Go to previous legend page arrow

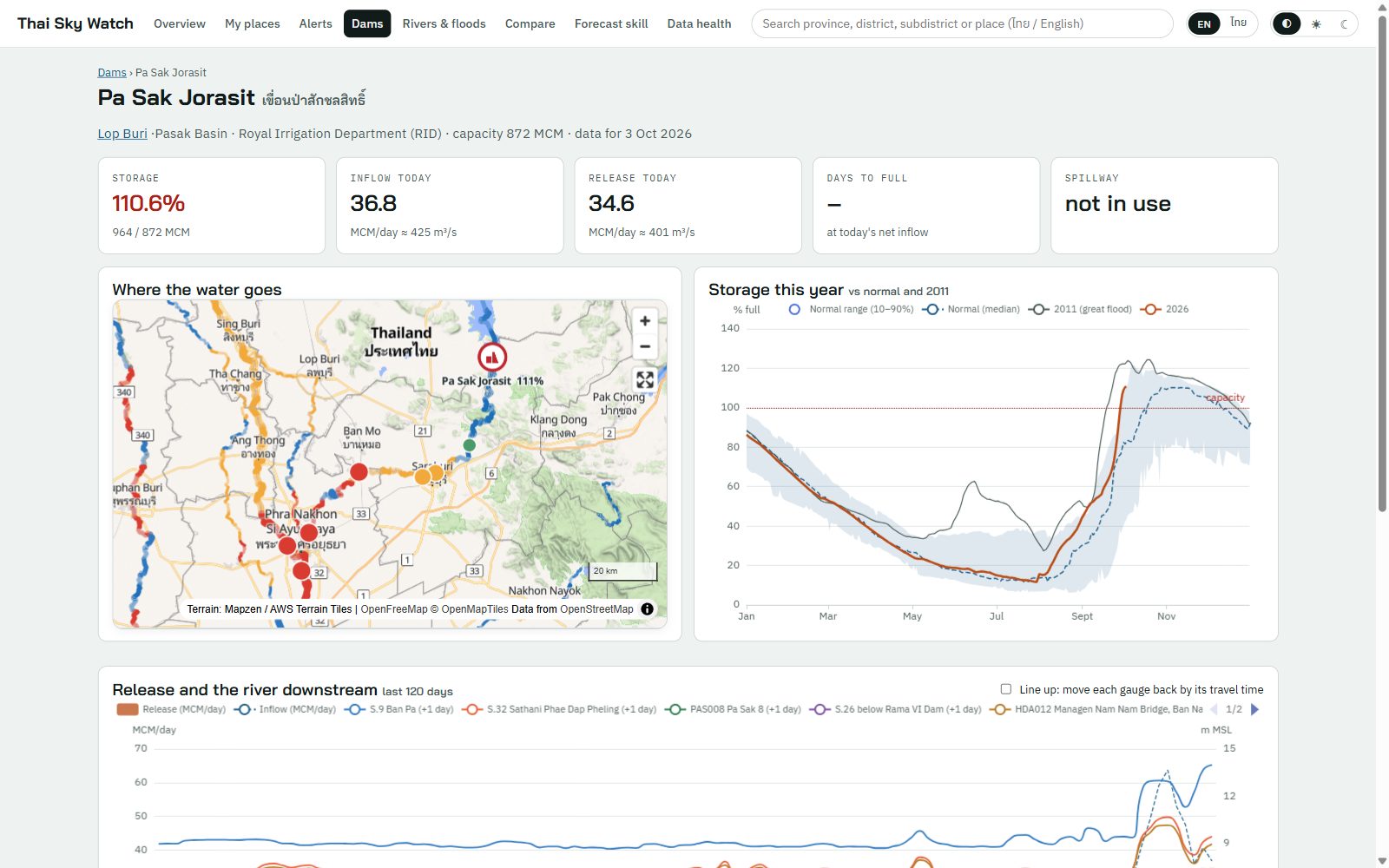(1214, 709)
